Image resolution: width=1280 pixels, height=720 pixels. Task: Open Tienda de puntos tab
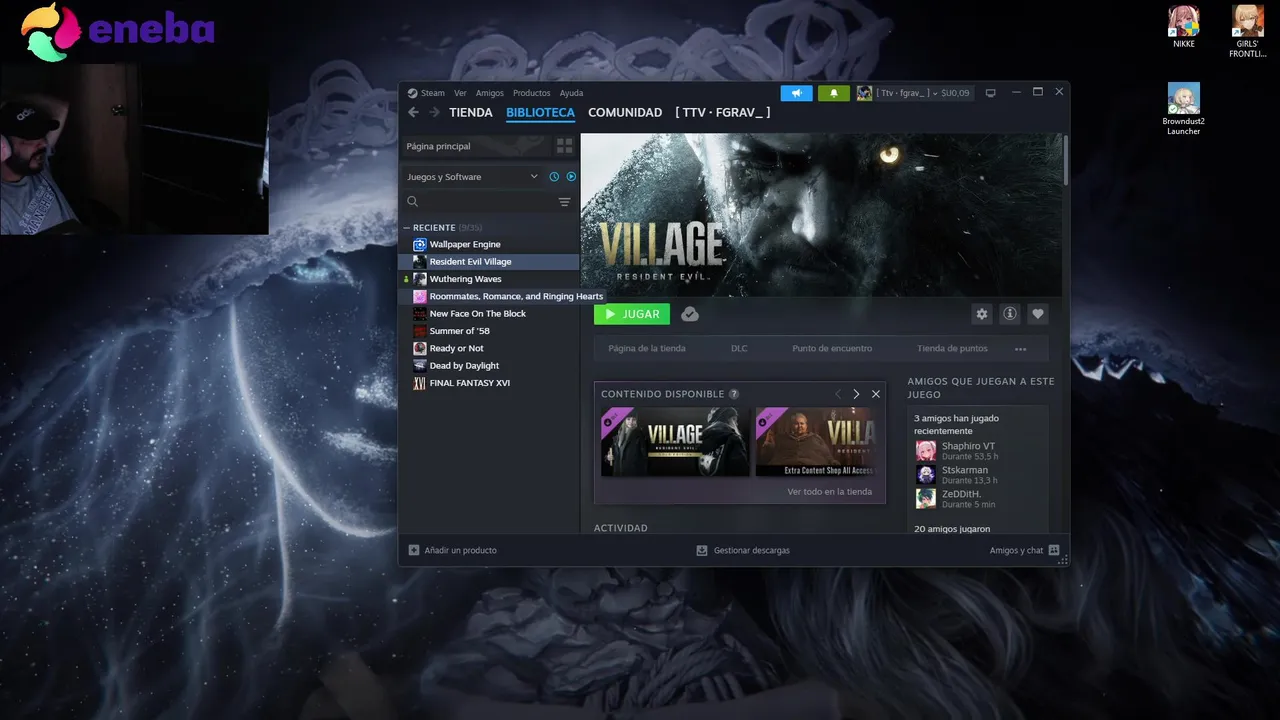pyautogui.click(x=952, y=349)
